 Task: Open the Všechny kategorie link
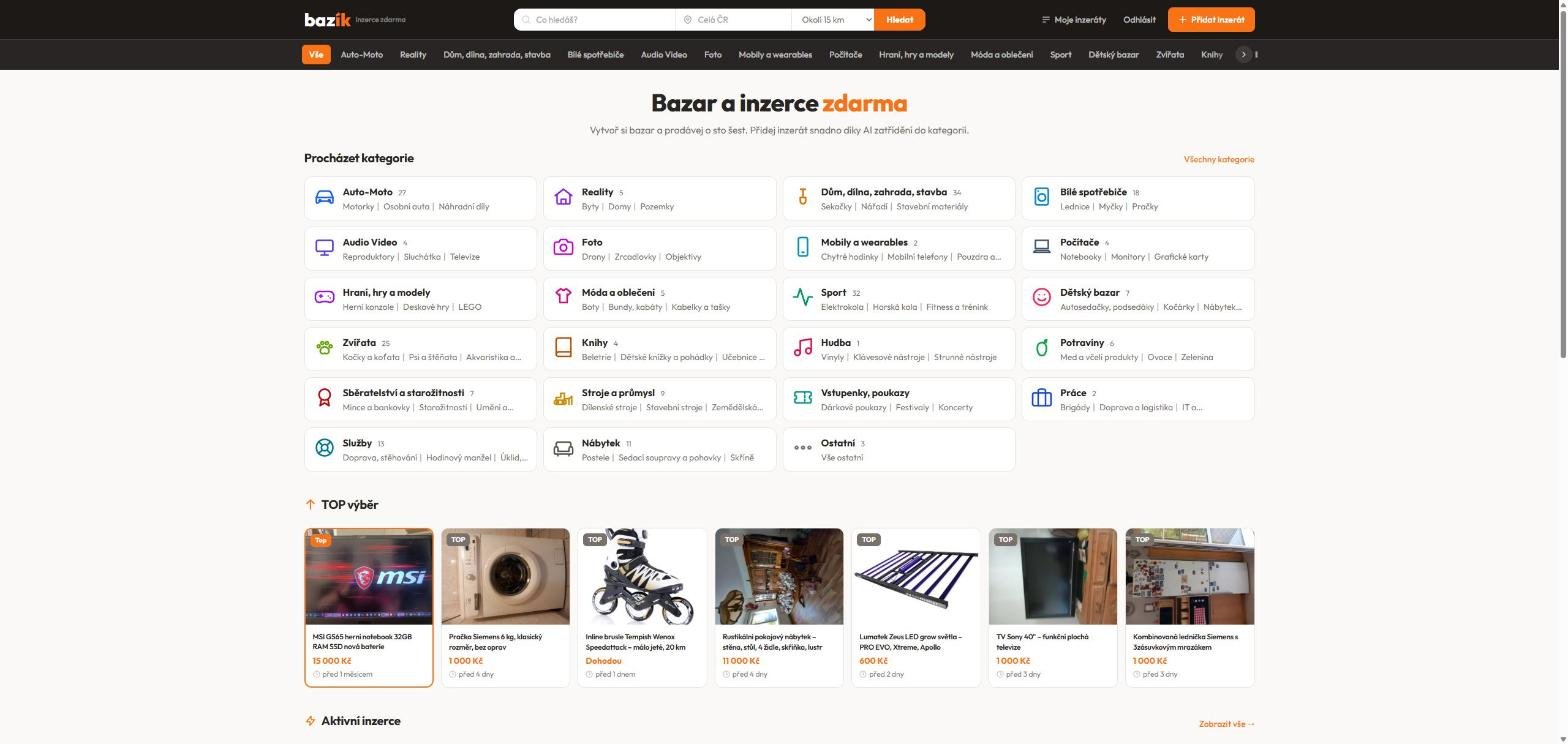[x=1218, y=159]
